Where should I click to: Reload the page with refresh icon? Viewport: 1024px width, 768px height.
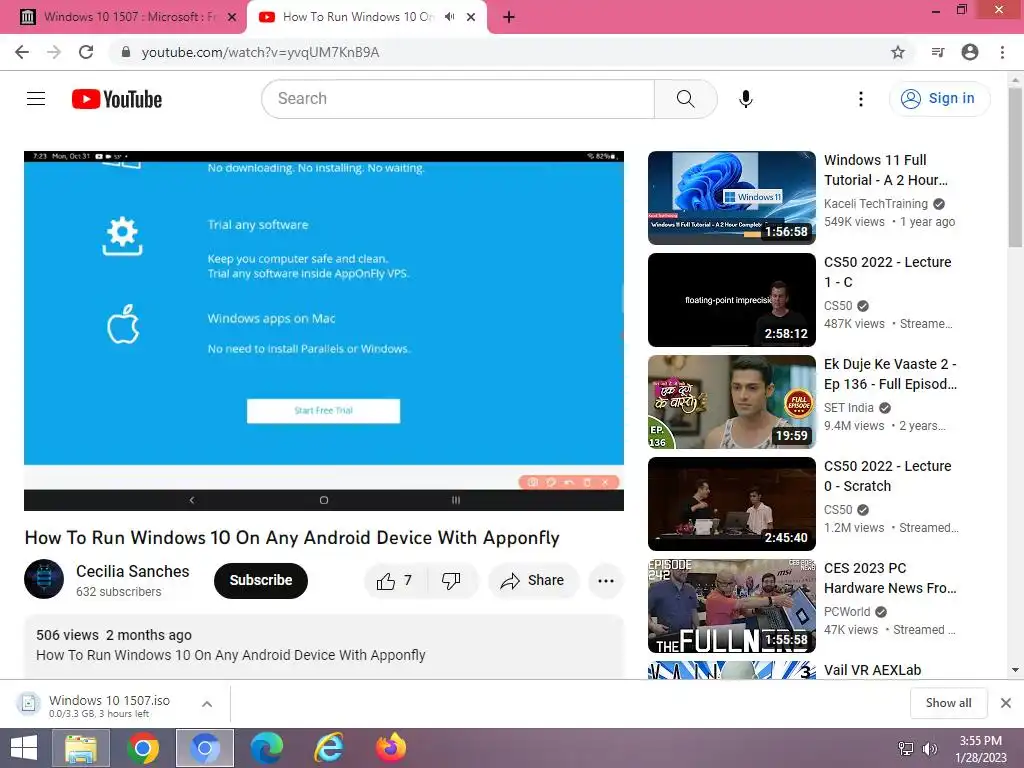pyautogui.click(x=86, y=52)
